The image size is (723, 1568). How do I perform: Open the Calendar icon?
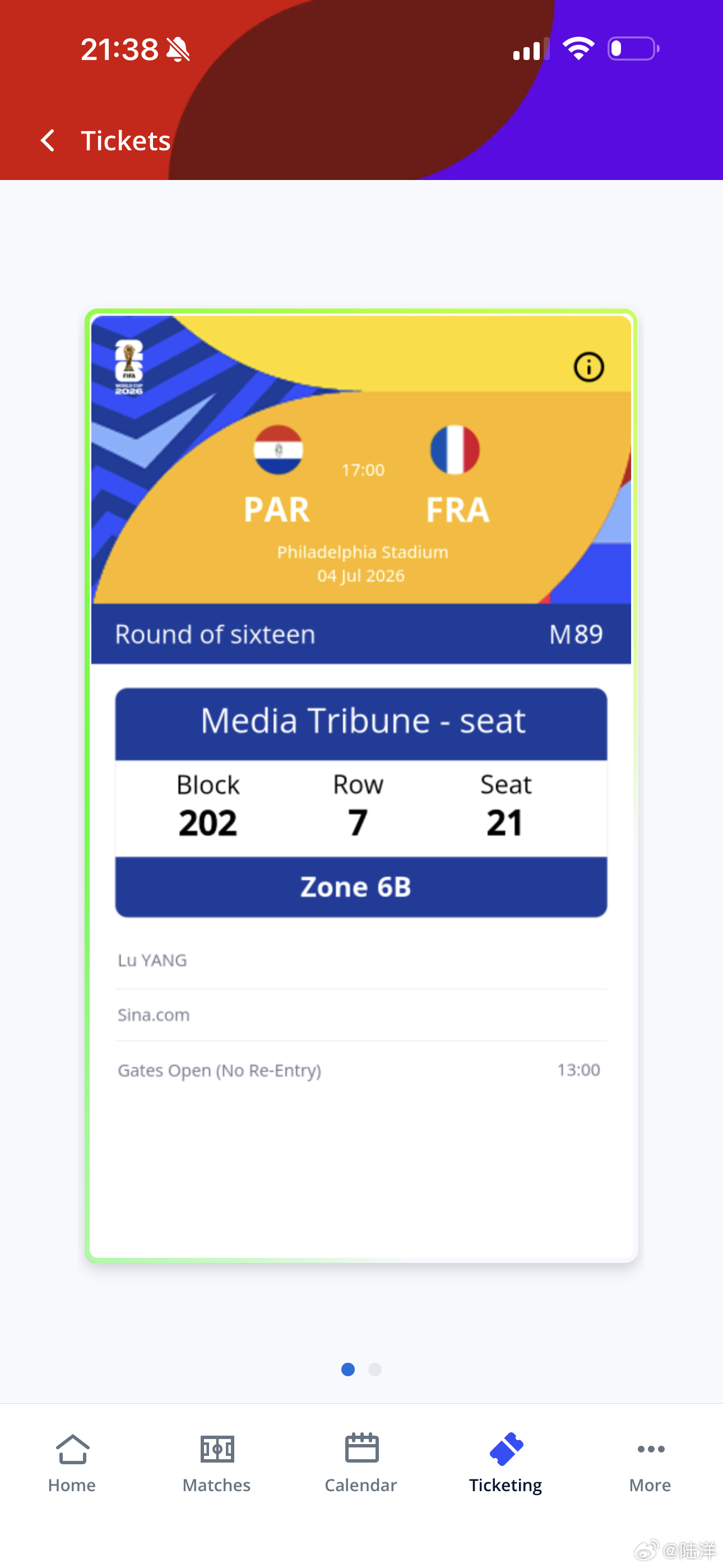(361, 1447)
